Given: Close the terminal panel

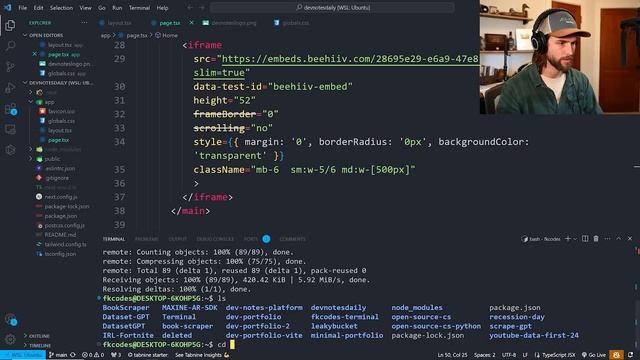Looking at the screenshot, I should pyautogui.click(x=630, y=239).
